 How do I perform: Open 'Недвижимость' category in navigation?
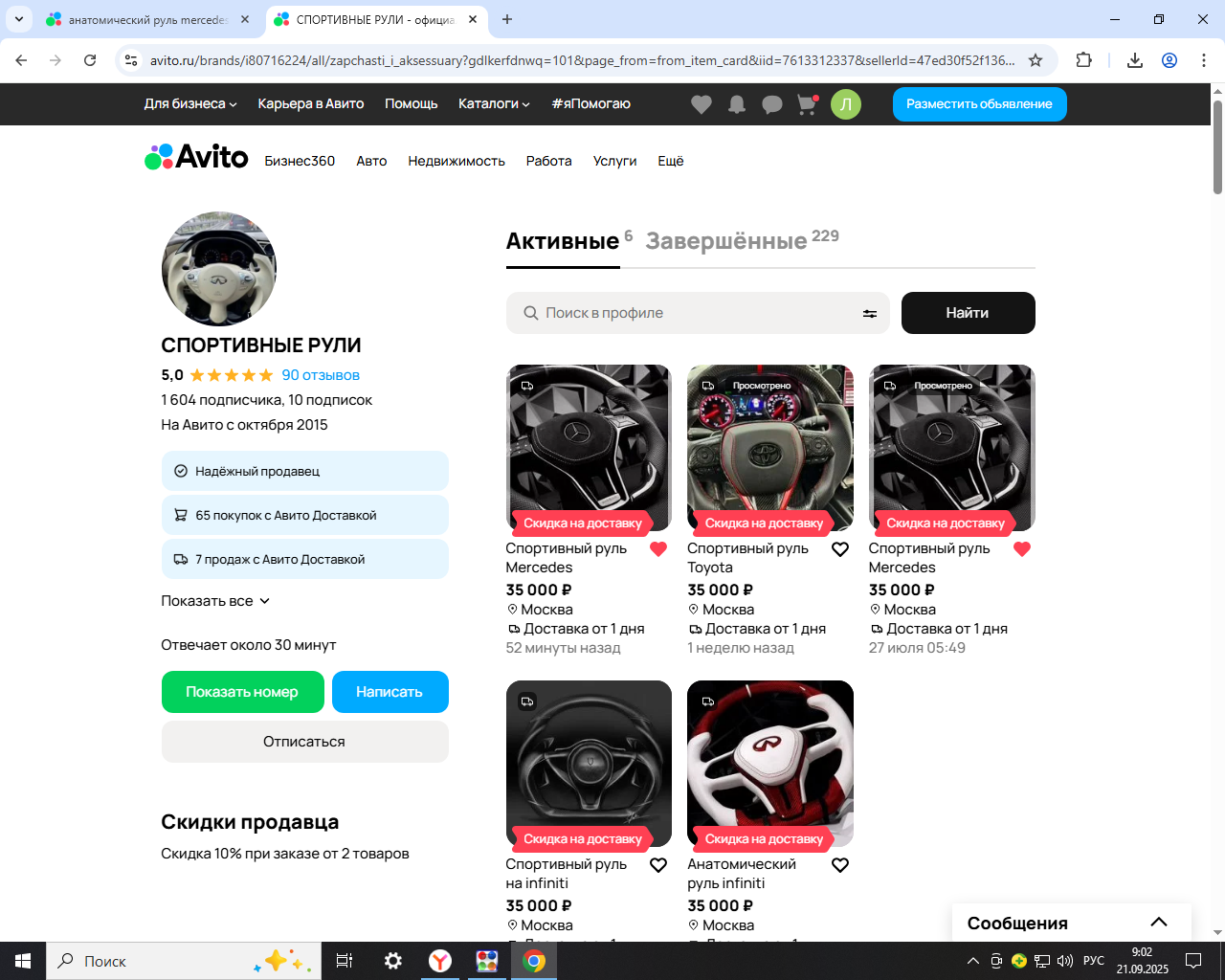457,161
